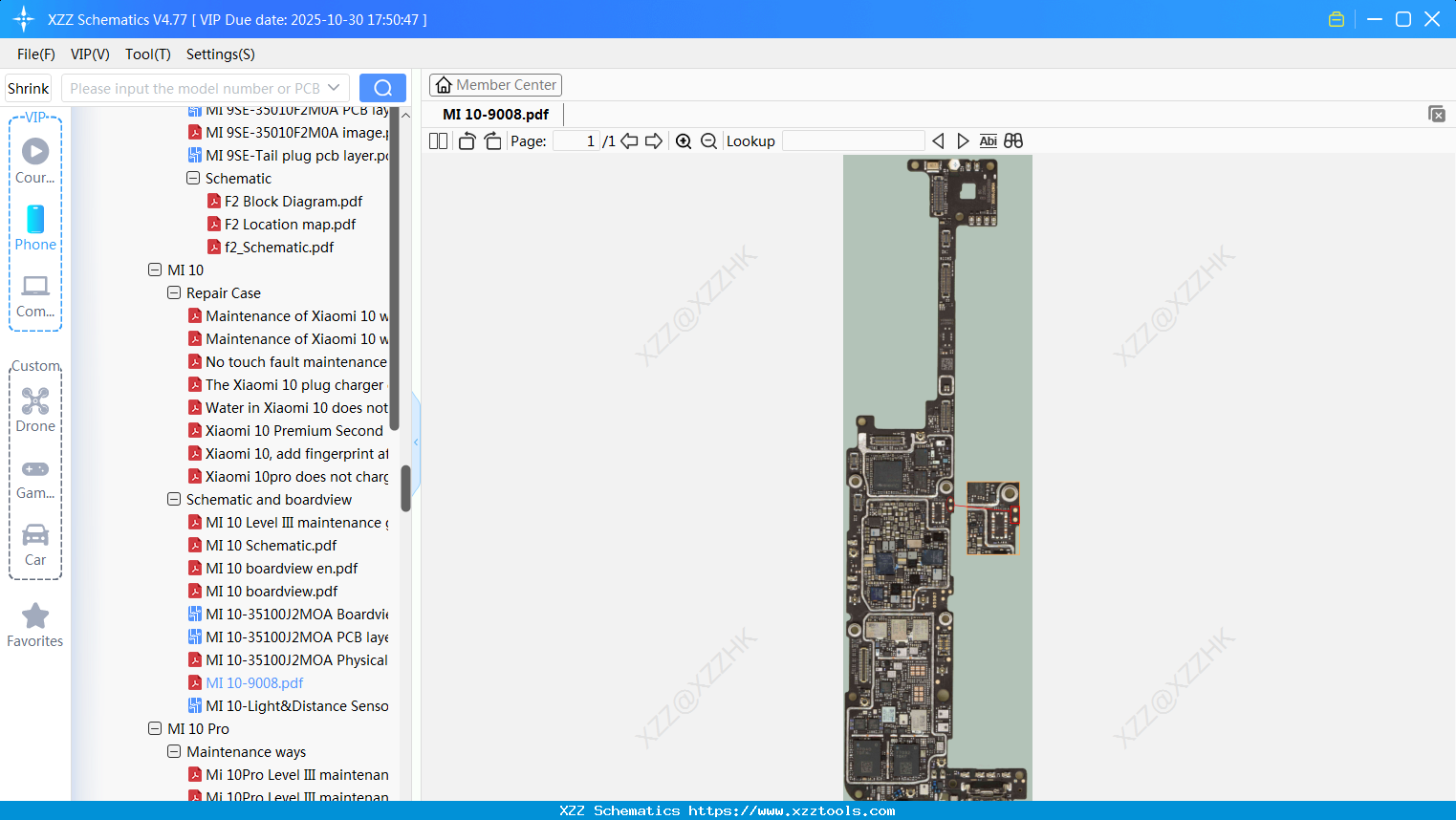Click the file tree vertical scrollbar thumb
The height and width of the screenshot is (820, 1456).
405,488
